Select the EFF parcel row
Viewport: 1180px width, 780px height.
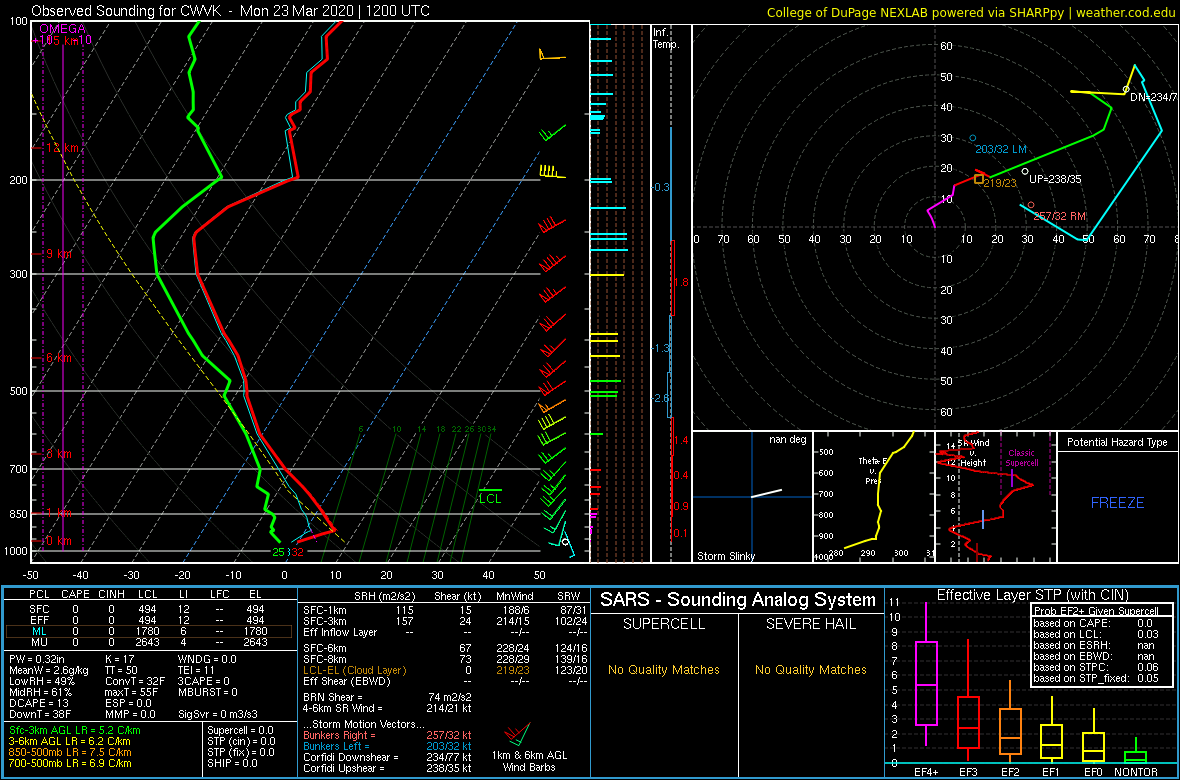click(151, 620)
